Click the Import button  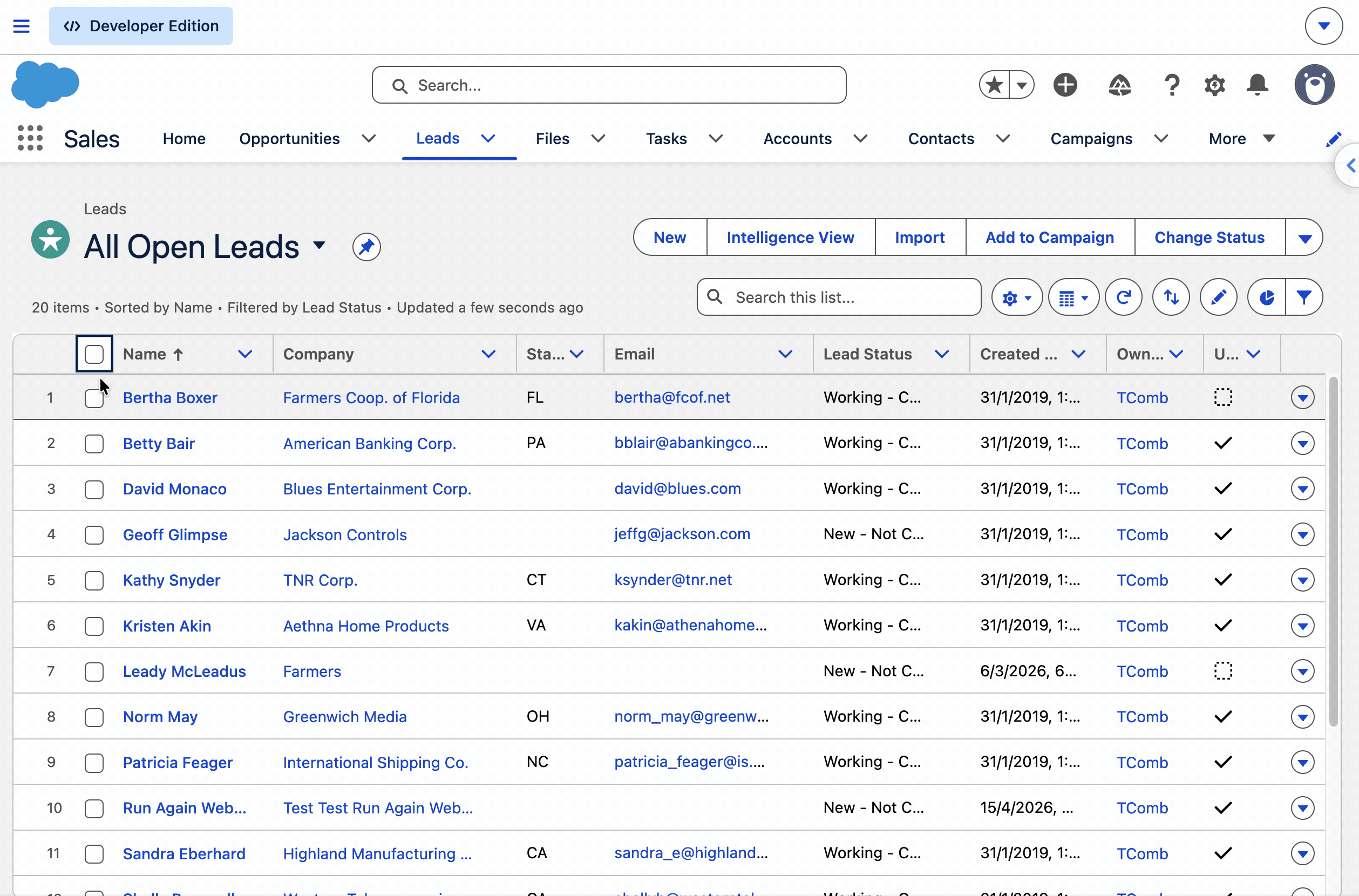pyautogui.click(x=920, y=237)
